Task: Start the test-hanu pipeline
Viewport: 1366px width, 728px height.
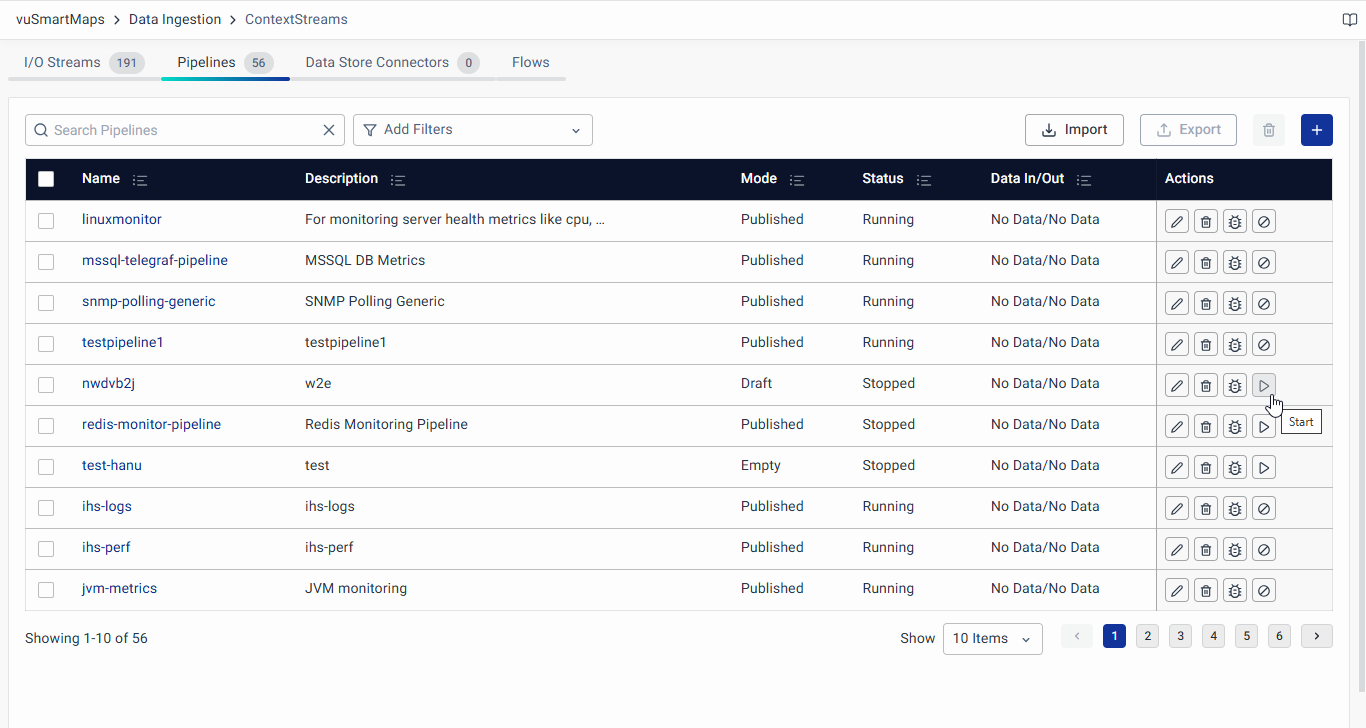Action: (1264, 468)
